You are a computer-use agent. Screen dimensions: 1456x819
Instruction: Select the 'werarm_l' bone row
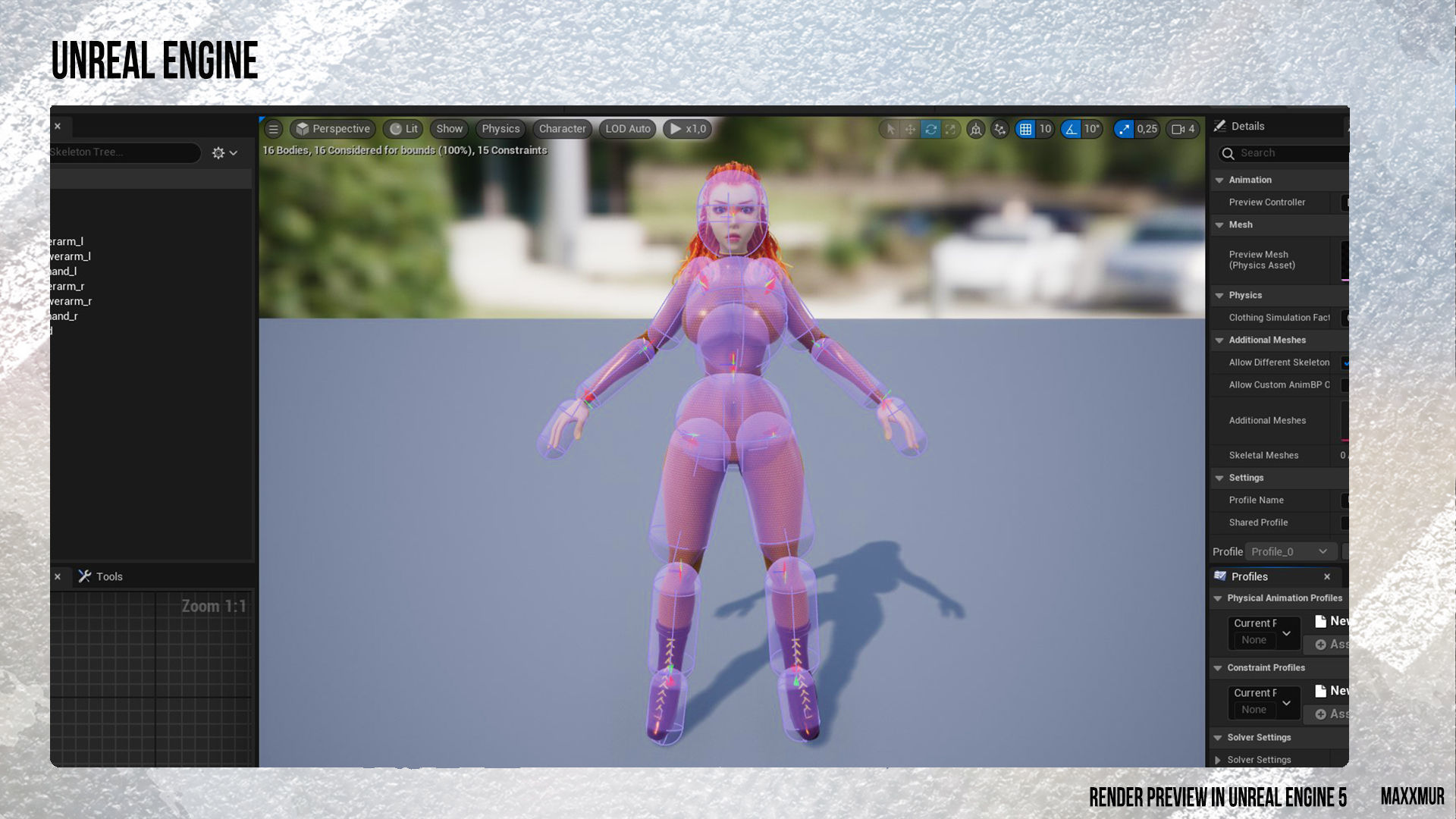click(70, 256)
